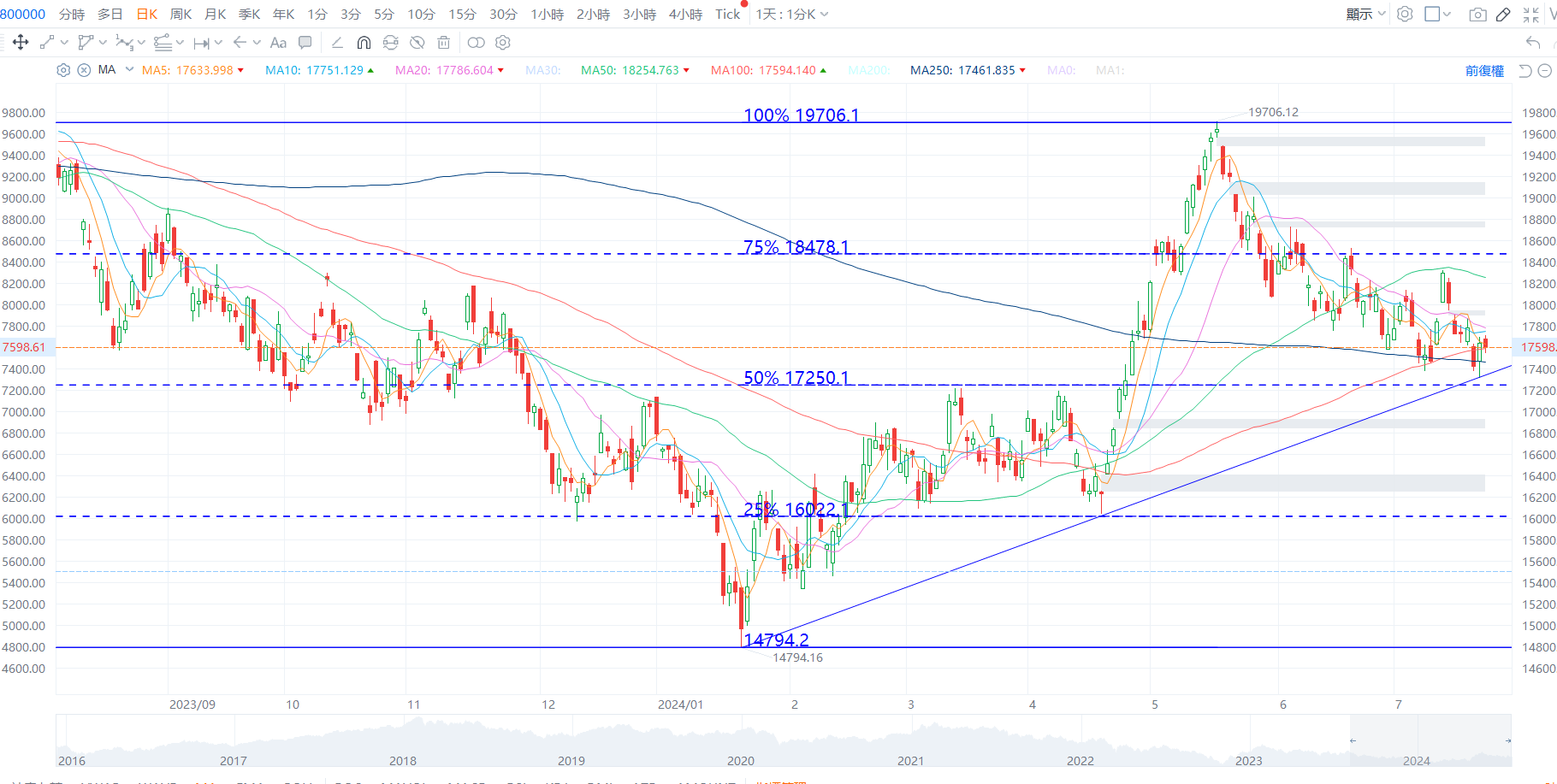Open MA indicator settings gear
Viewport: 1557px width, 784px height.
(63, 70)
